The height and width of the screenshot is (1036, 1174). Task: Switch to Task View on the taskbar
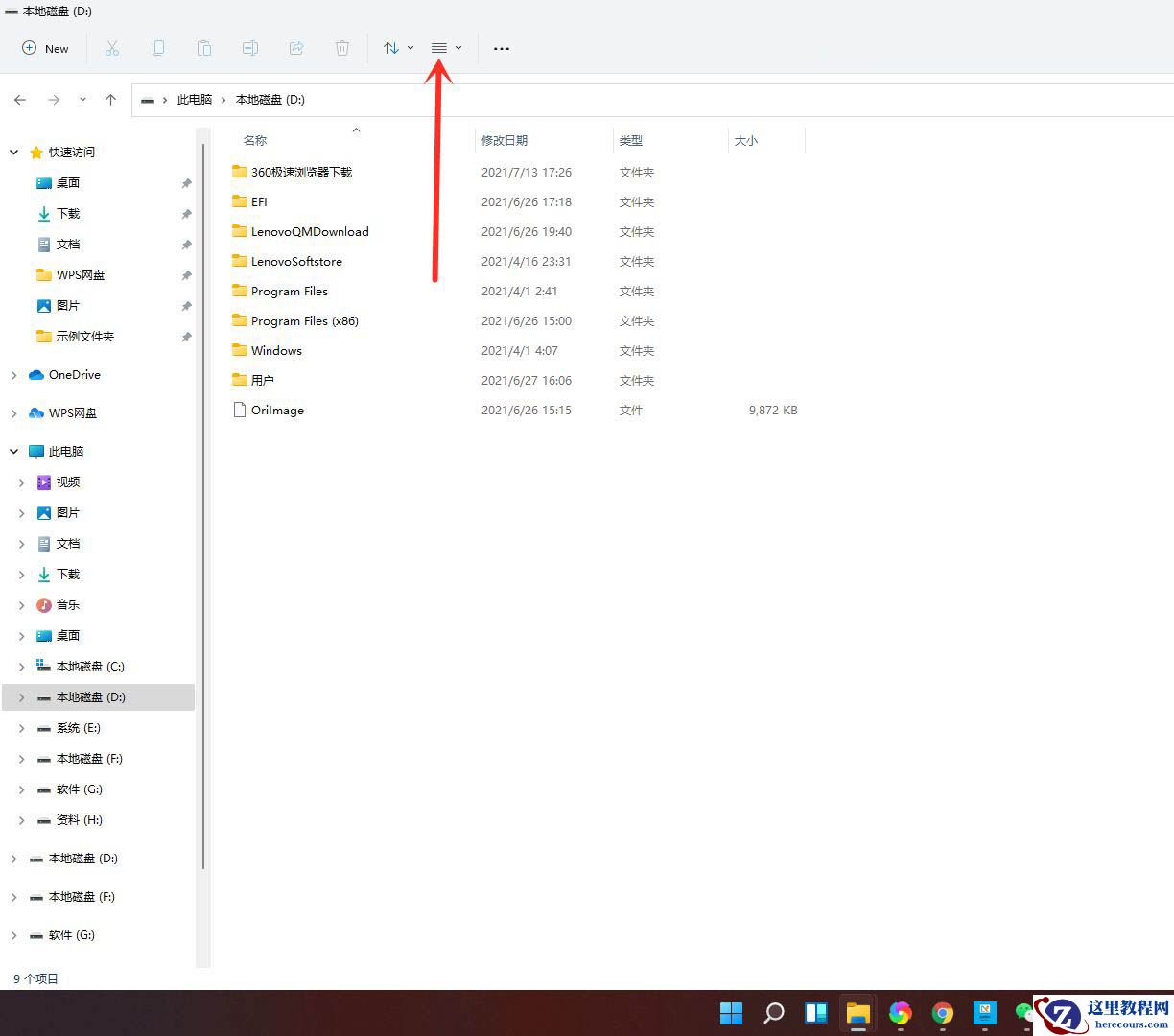(815, 1013)
